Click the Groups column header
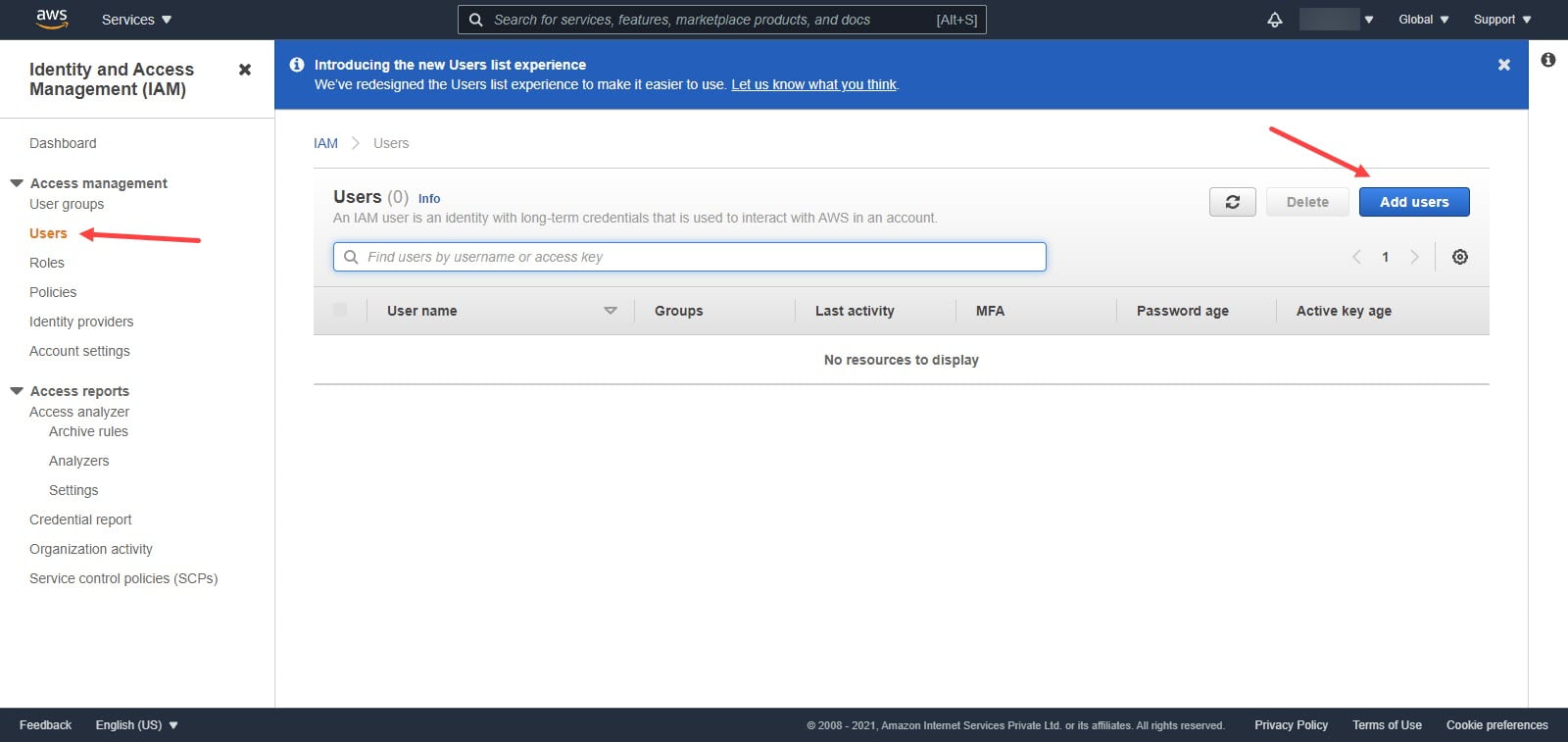Image resolution: width=1568 pixels, height=742 pixels. (x=679, y=311)
